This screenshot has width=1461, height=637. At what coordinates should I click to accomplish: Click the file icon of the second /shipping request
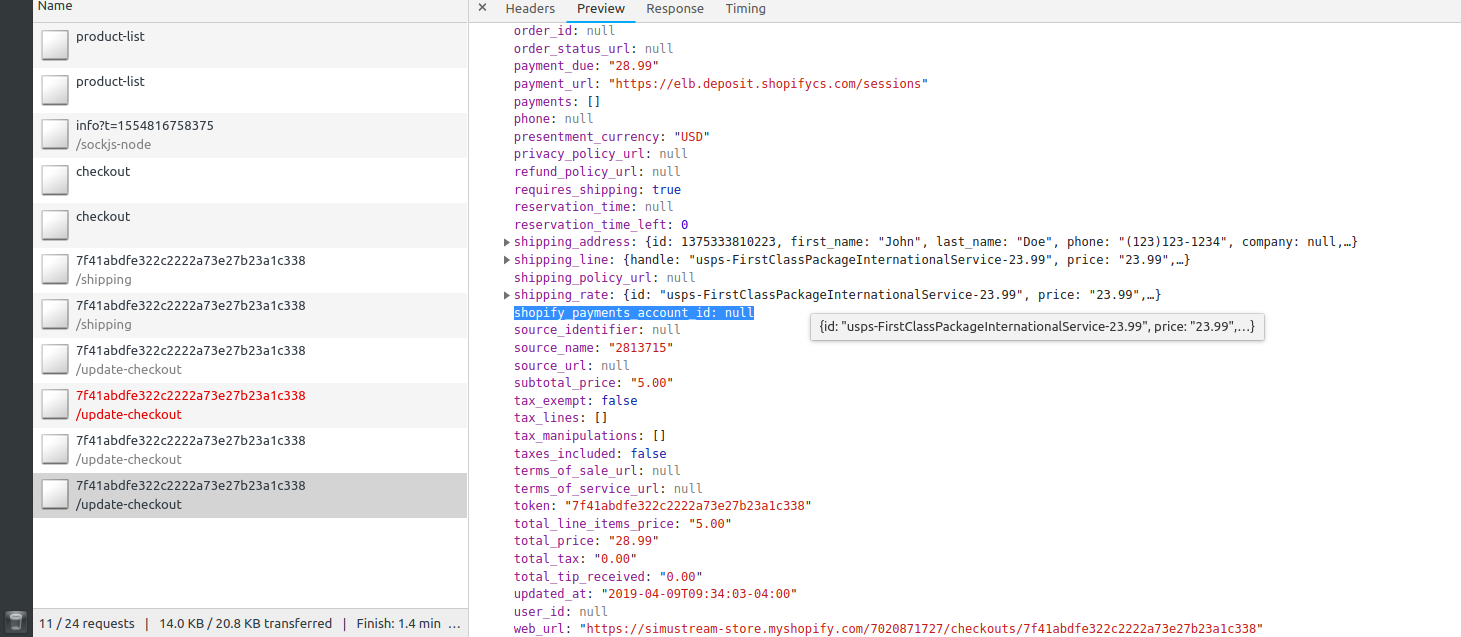click(x=54, y=315)
